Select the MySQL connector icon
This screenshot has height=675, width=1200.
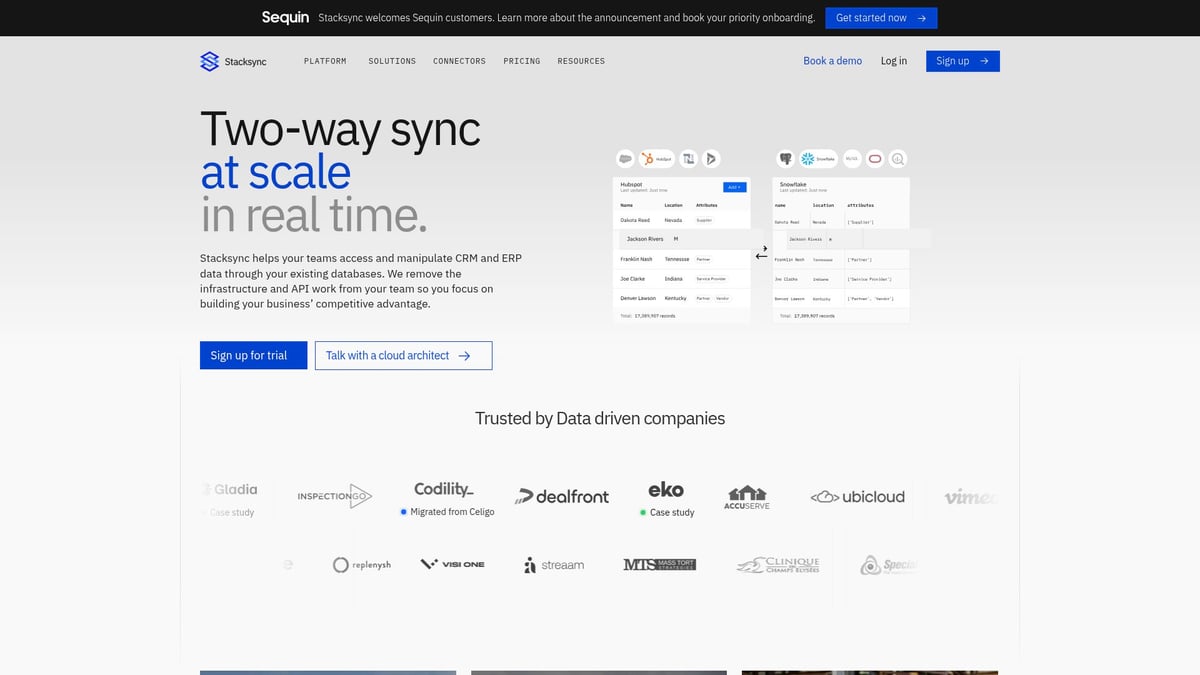tap(850, 158)
